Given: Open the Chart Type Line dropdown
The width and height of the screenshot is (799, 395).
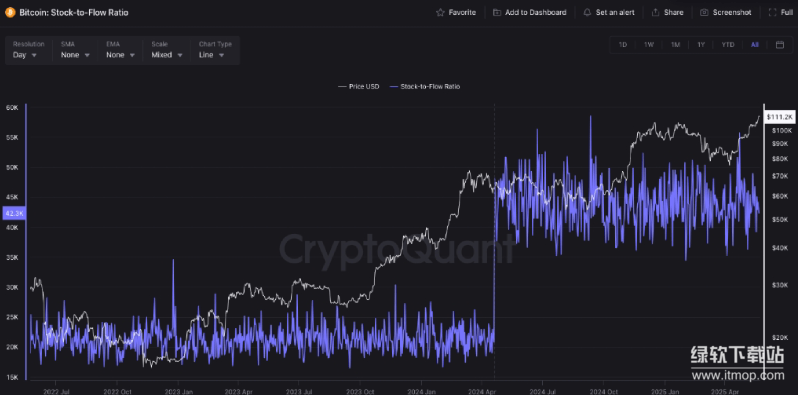Looking at the screenshot, I should [215, 50].
